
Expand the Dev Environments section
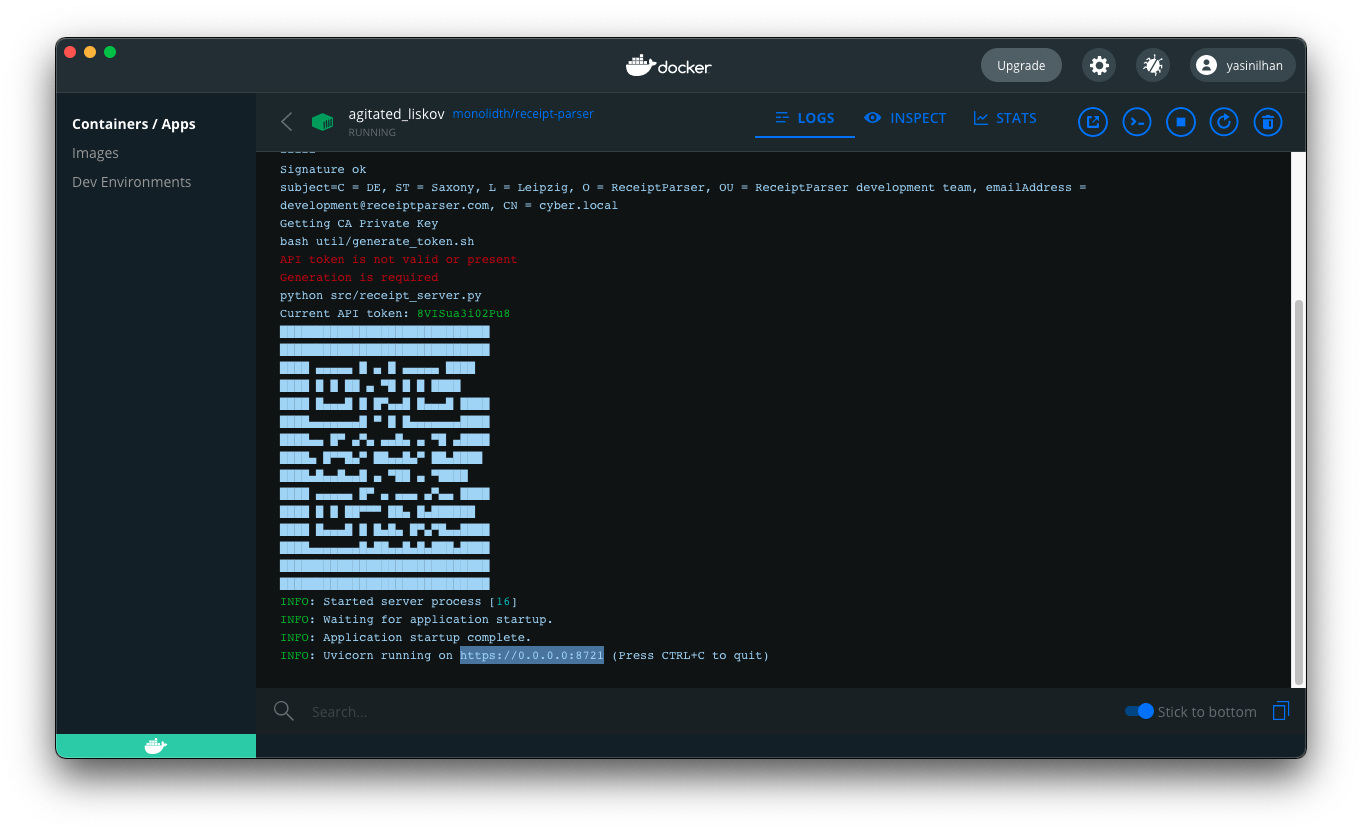132,181
